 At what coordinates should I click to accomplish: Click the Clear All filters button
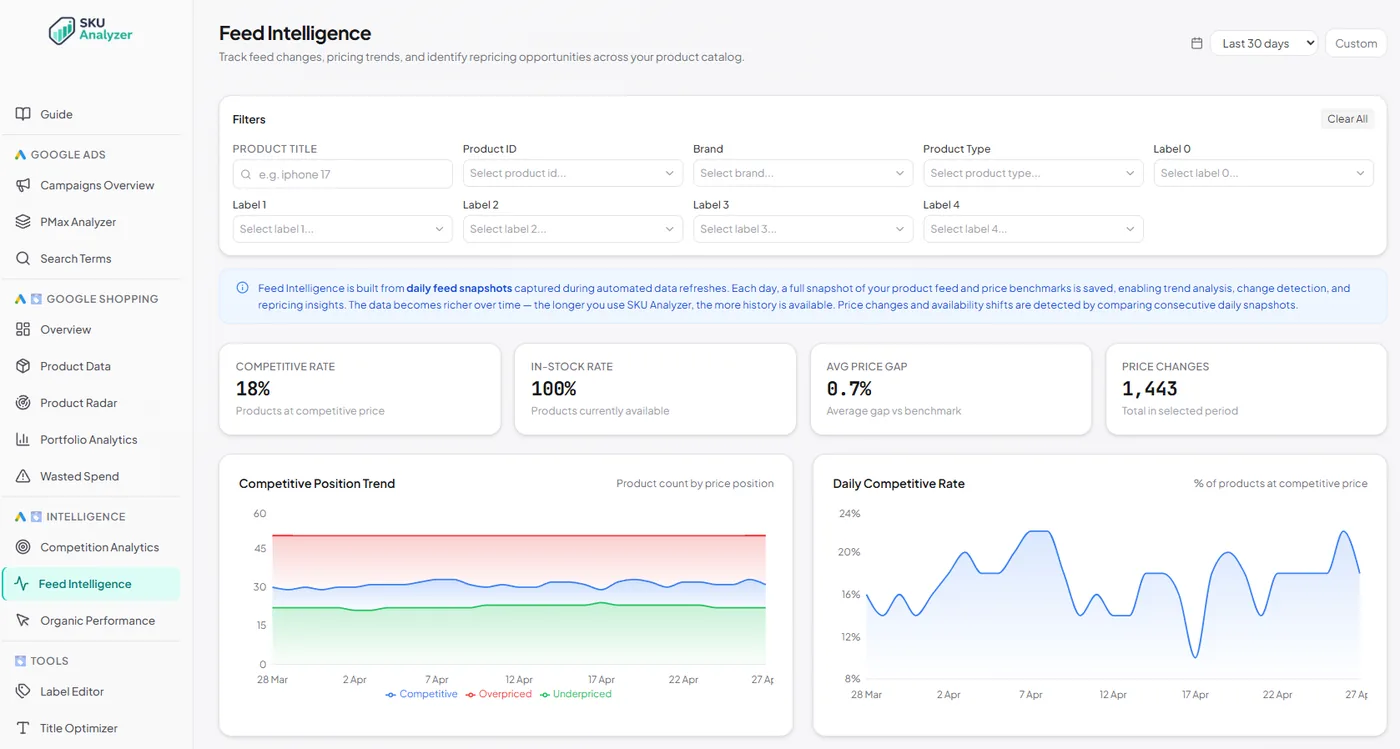click(1347, 119)
